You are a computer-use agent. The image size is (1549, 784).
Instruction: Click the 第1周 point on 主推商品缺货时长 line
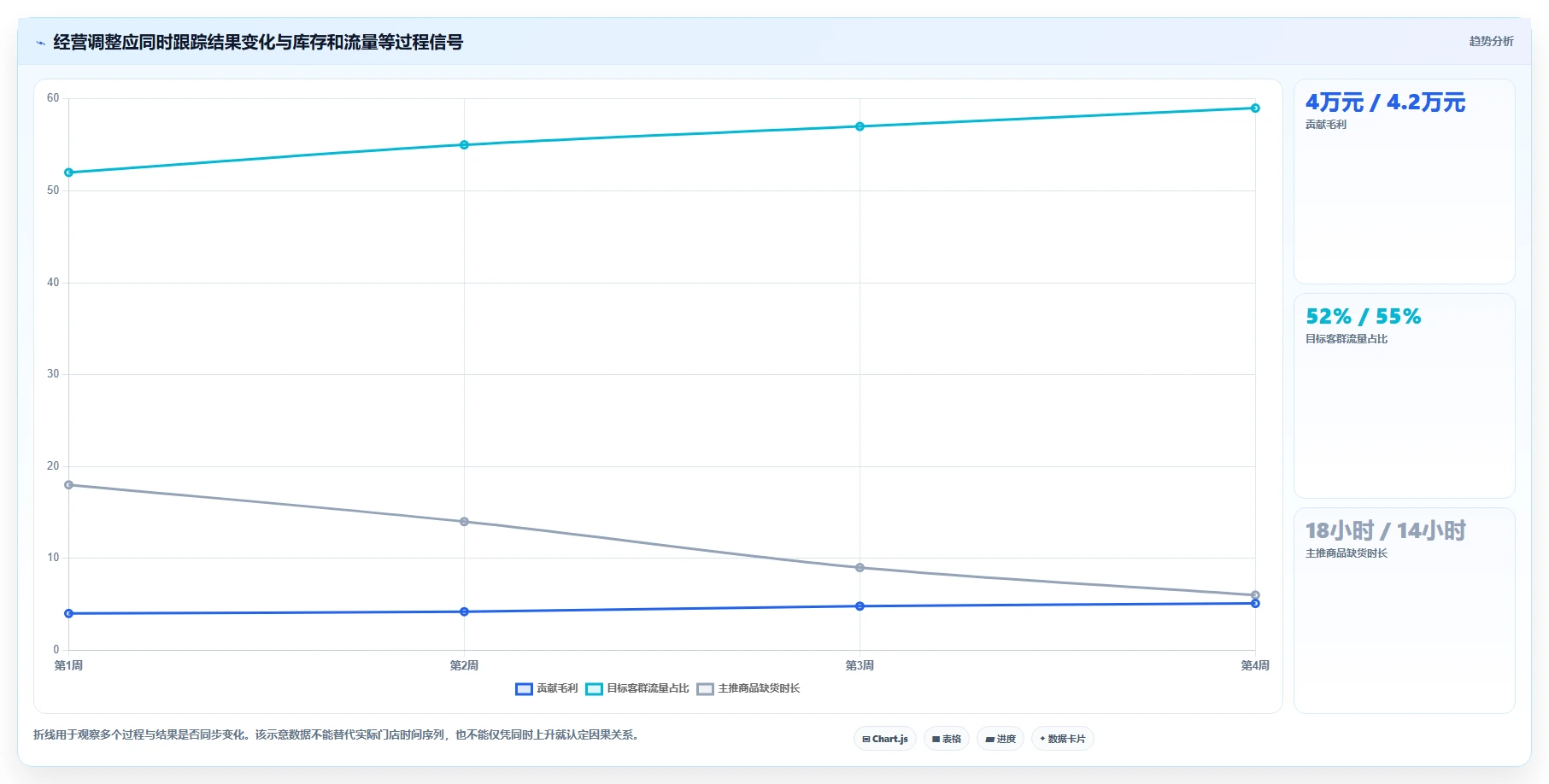(x=69, y=485)
